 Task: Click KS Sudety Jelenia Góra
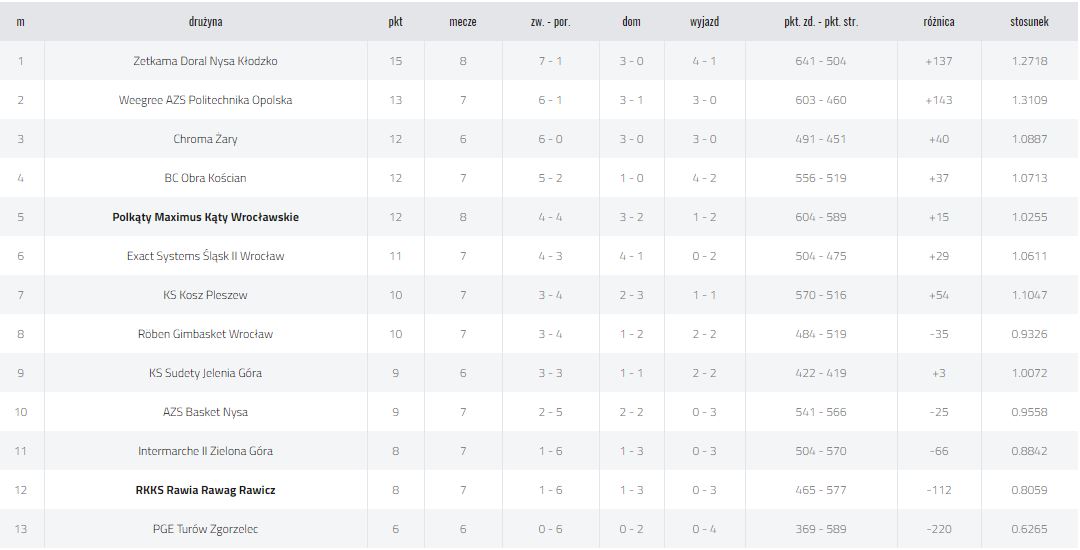(x=205, y=373)
